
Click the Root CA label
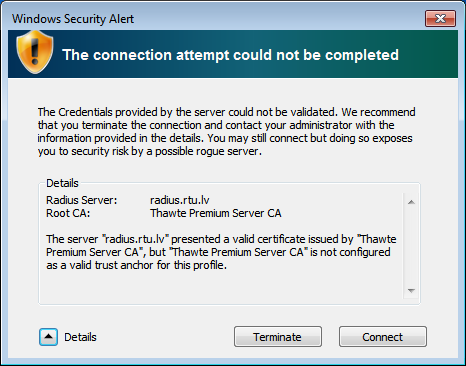coord(68,213)
